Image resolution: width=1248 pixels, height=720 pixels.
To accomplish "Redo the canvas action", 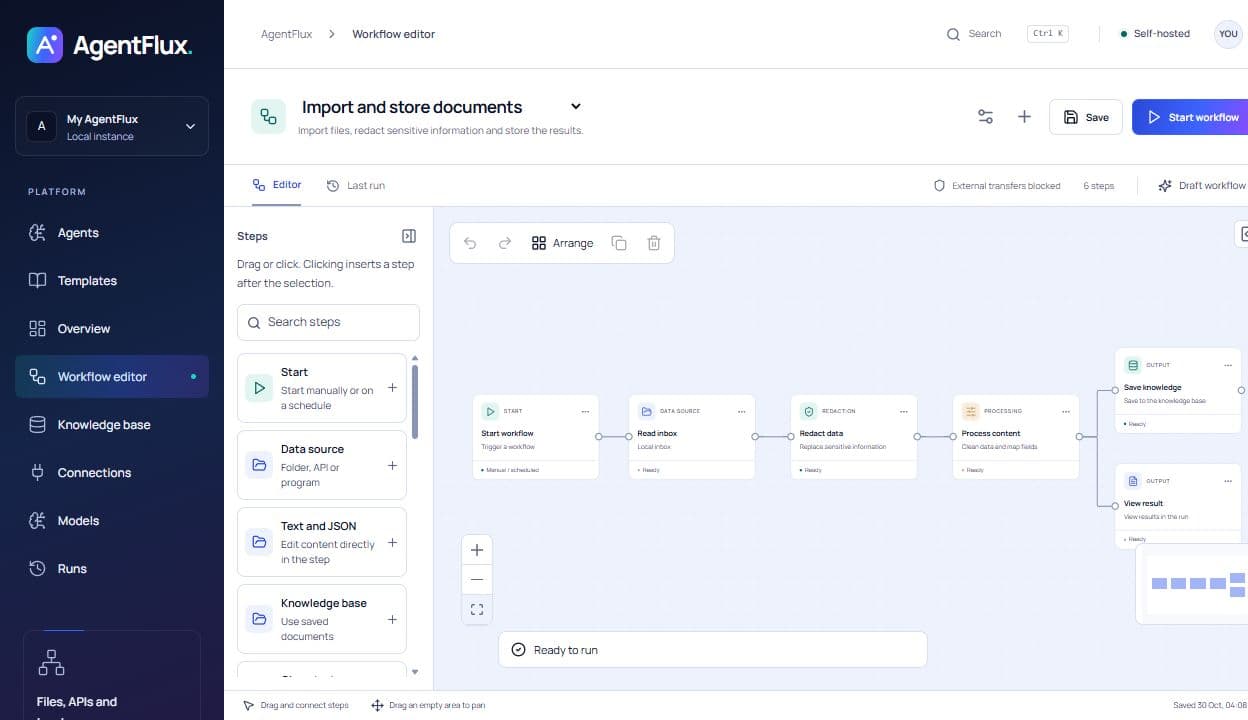I will (x=505, y=243).
